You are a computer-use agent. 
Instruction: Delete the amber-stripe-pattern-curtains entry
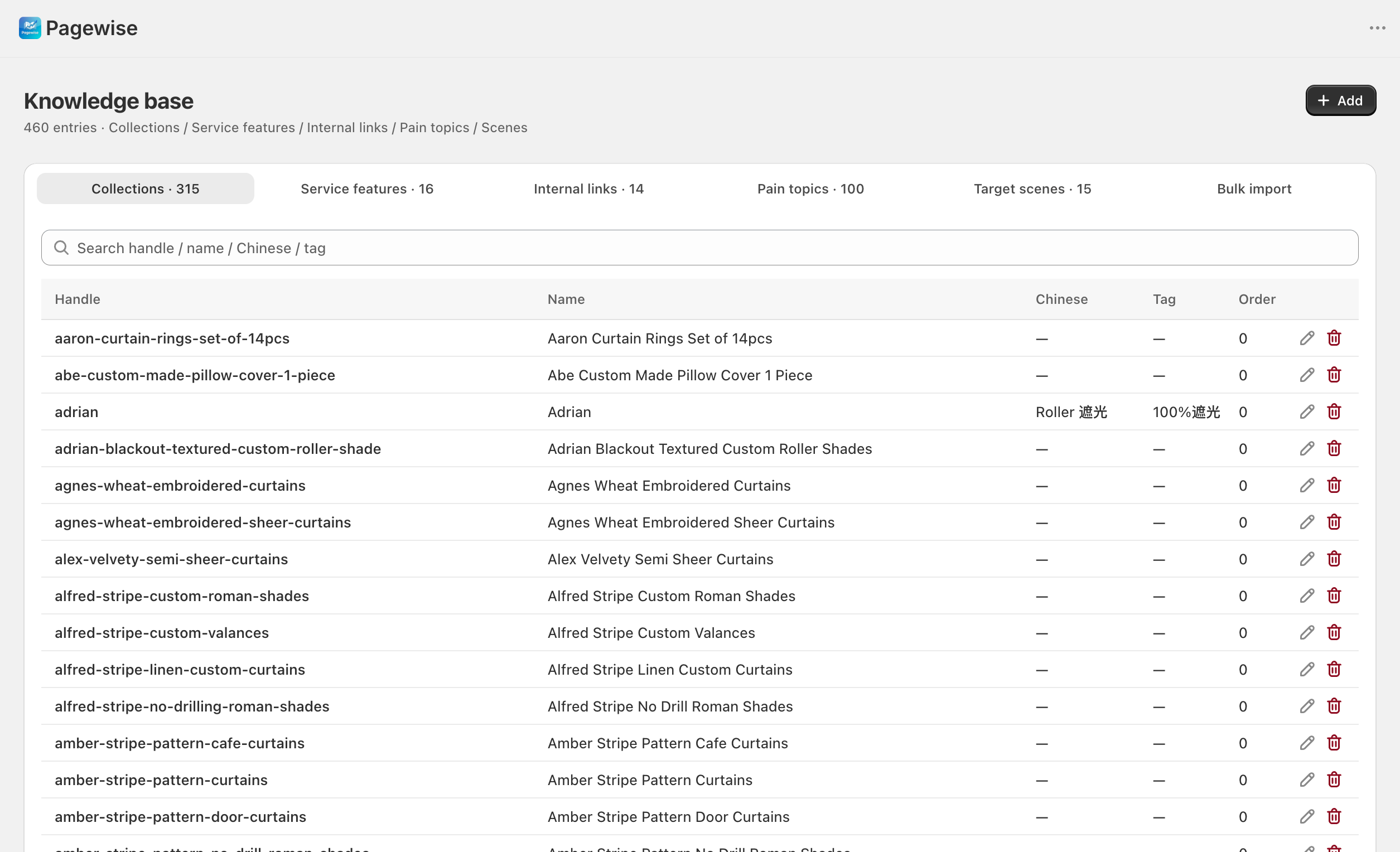click(x=1334, y=781)
